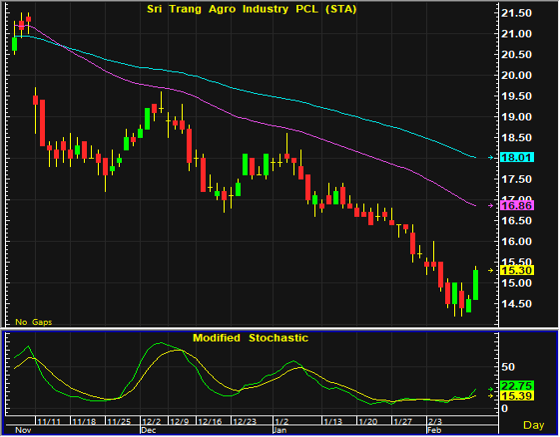560x437 pixels.
Task: Select the 12/2 date marker on the time axis
Action: [151, 421]
